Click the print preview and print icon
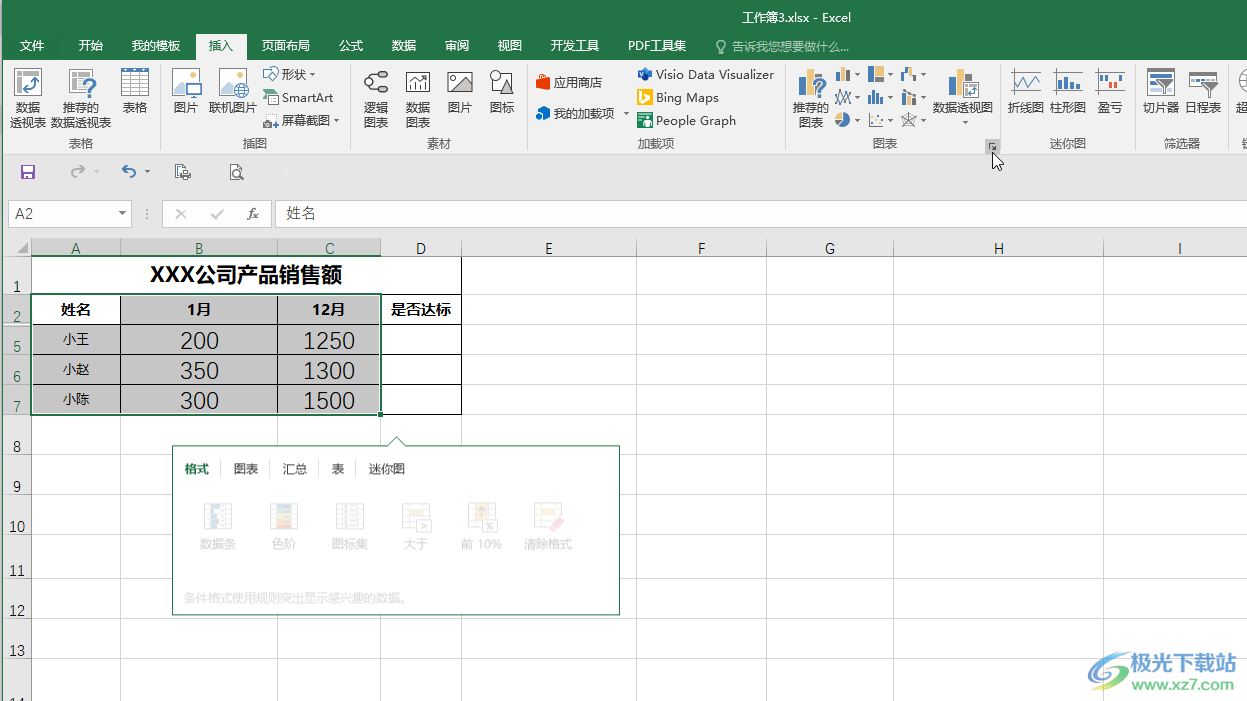The height and width of the screenshot is (701, 1247). click(x=183, y=172)
